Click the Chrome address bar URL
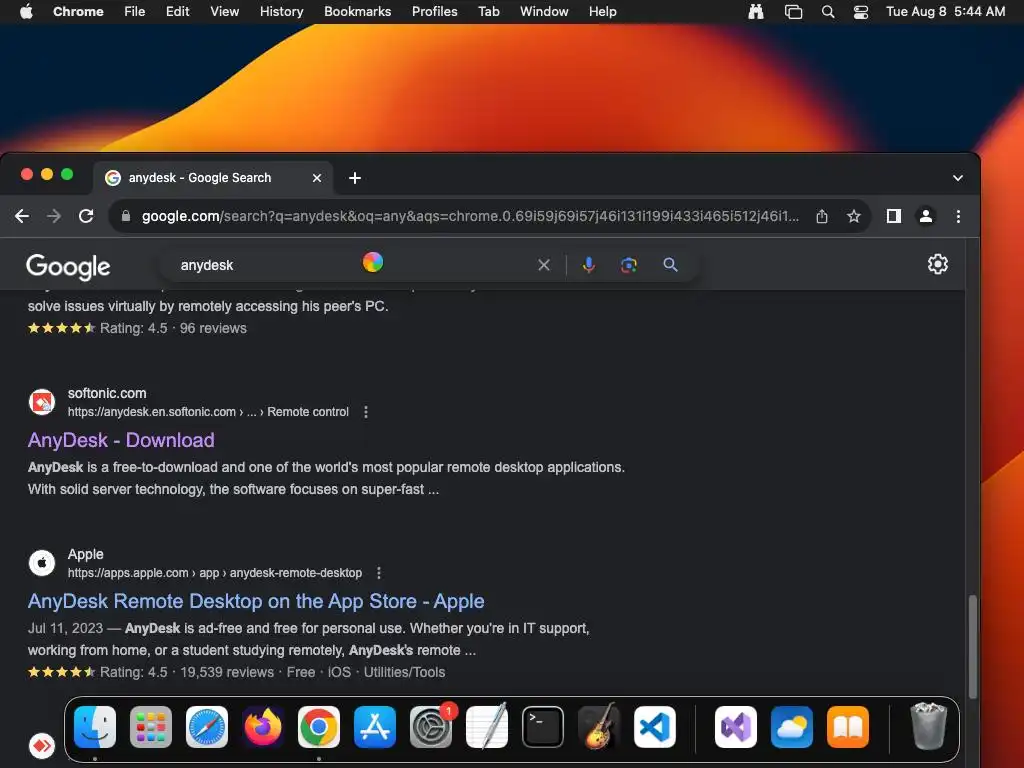 click(470, 216)
